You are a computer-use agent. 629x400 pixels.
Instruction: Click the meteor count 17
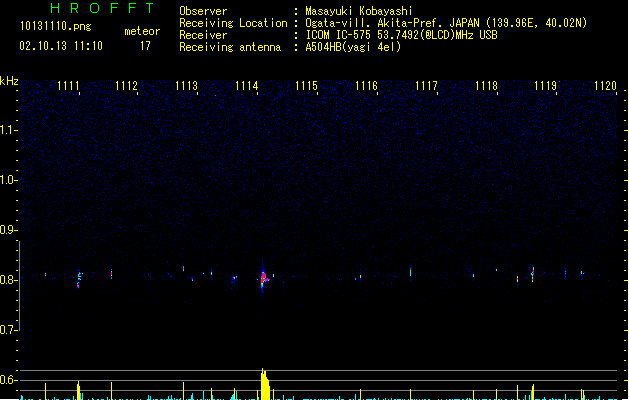pyautogui.click(x=145, y=46)
